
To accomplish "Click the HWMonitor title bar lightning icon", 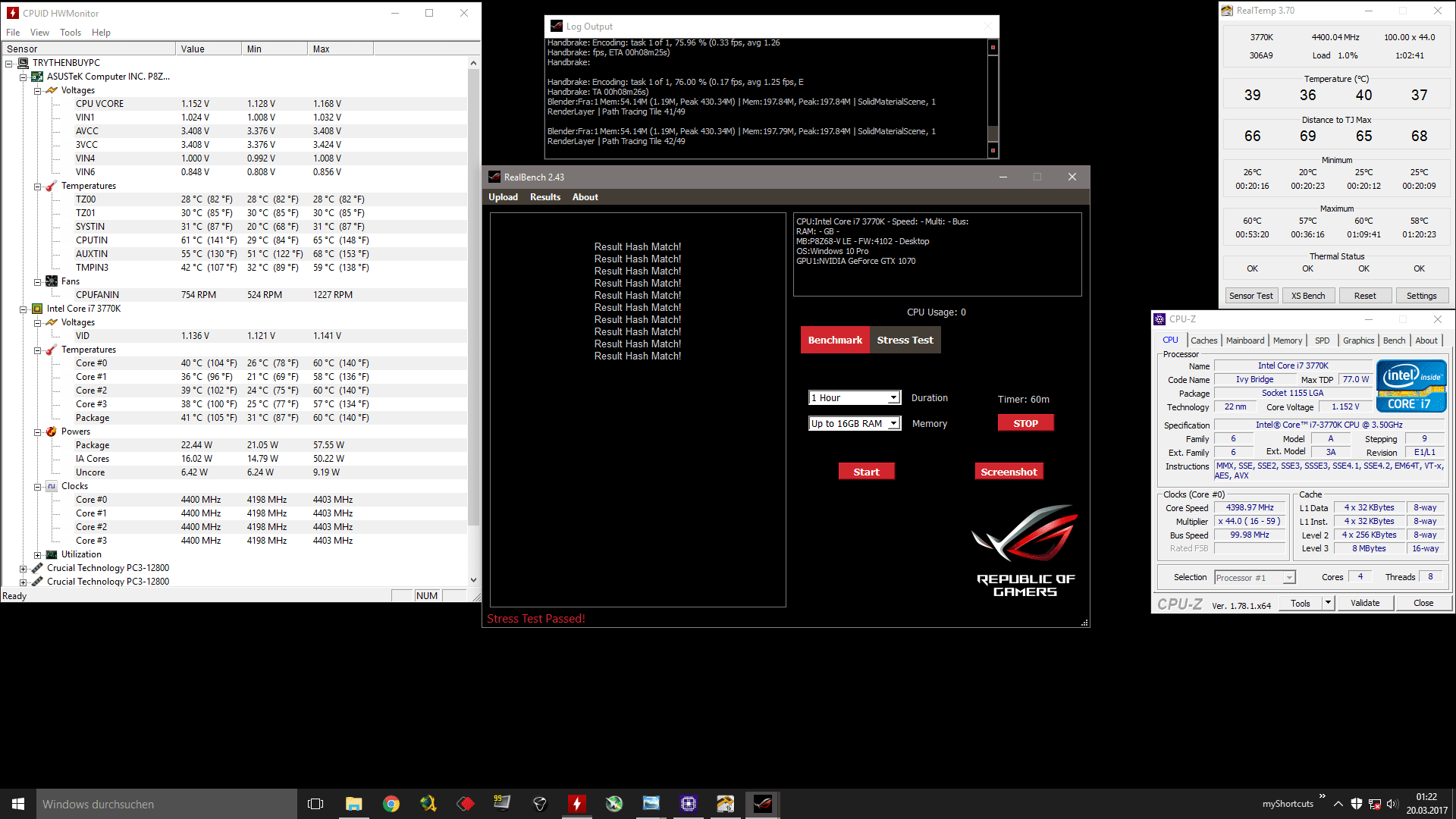I will click(12, 13).
